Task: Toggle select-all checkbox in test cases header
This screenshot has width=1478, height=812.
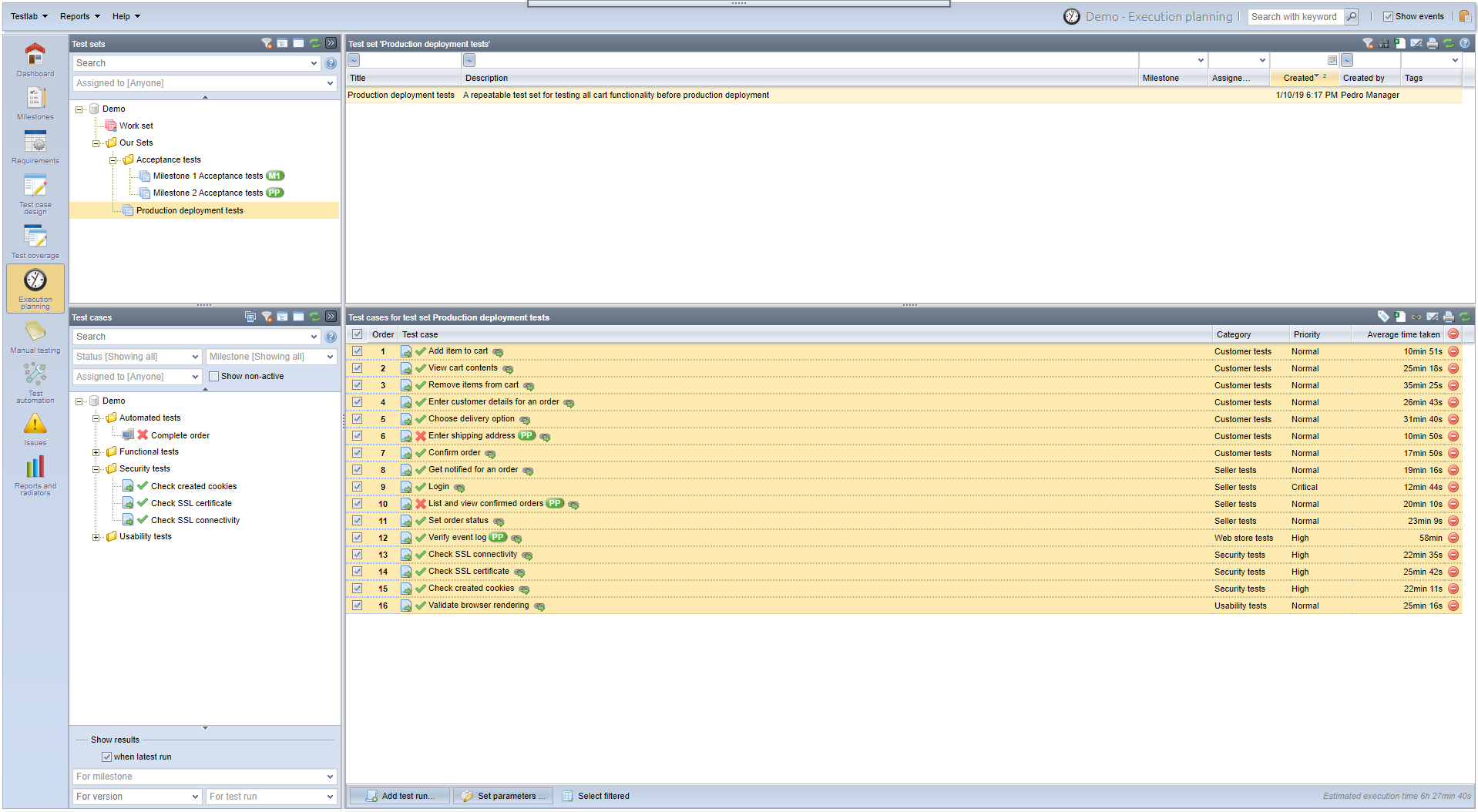Action: point(358,334)
